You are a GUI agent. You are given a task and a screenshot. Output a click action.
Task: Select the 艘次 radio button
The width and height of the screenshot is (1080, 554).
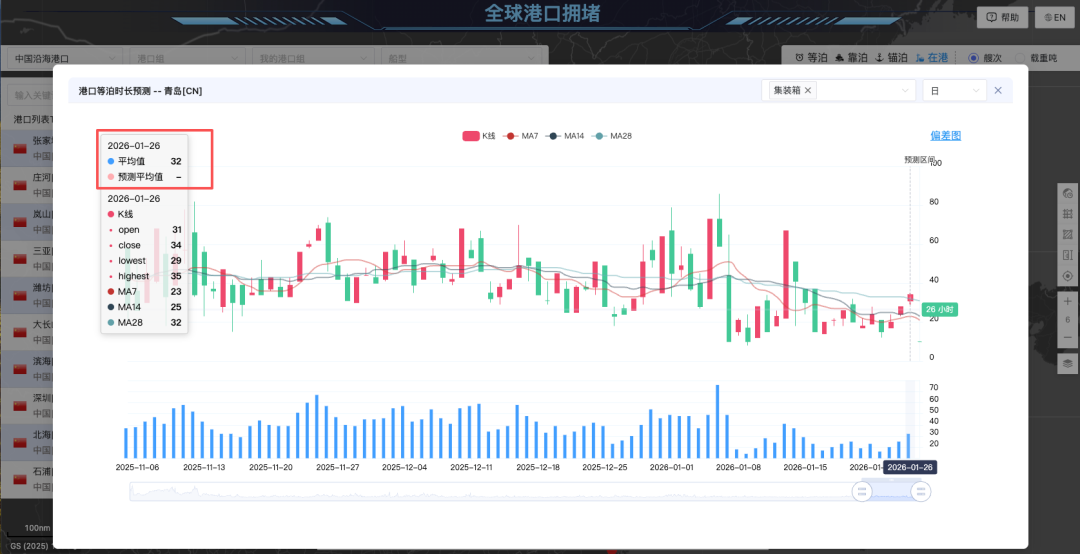pos(974,58)
